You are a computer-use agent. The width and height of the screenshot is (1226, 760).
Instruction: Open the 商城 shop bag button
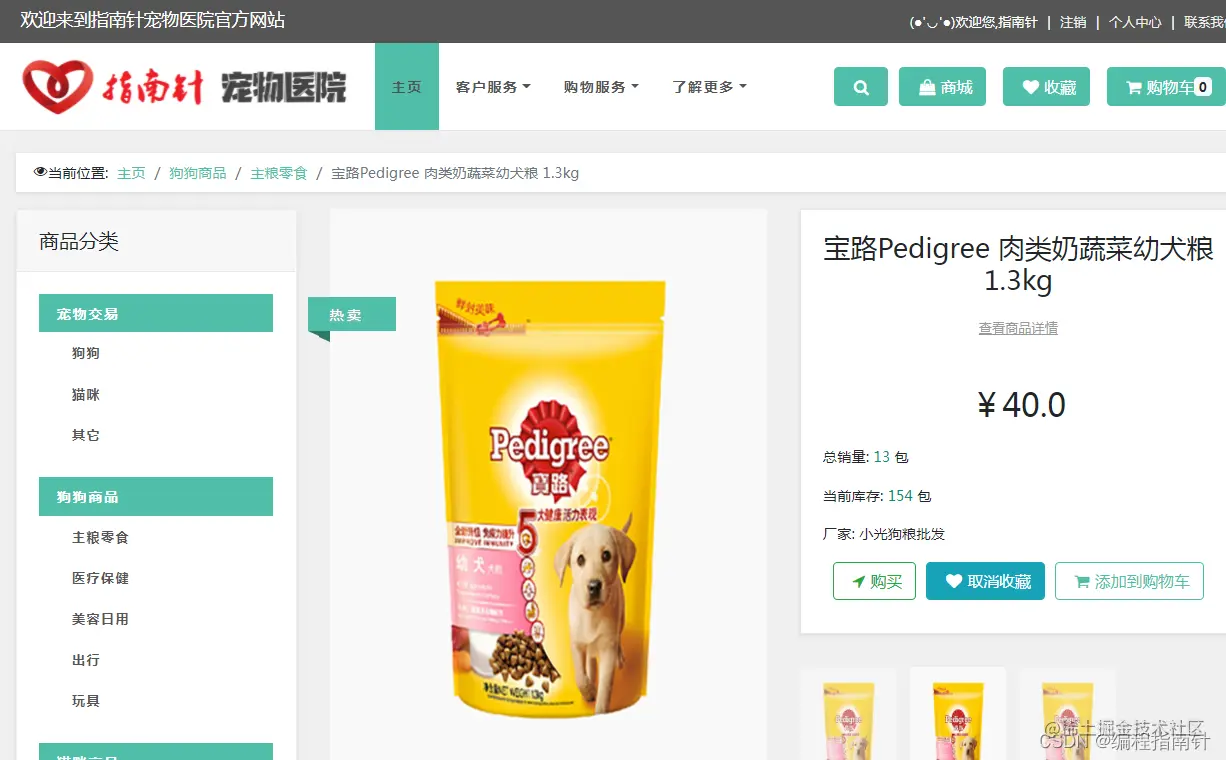click(x=942, y=87)
